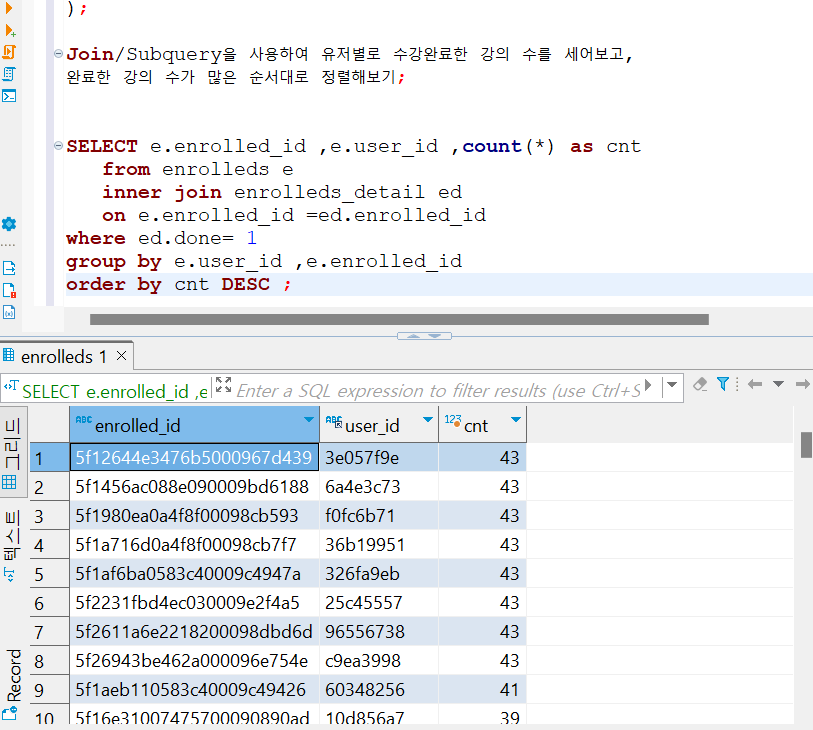Open the SQL console terminal icon

9,96
